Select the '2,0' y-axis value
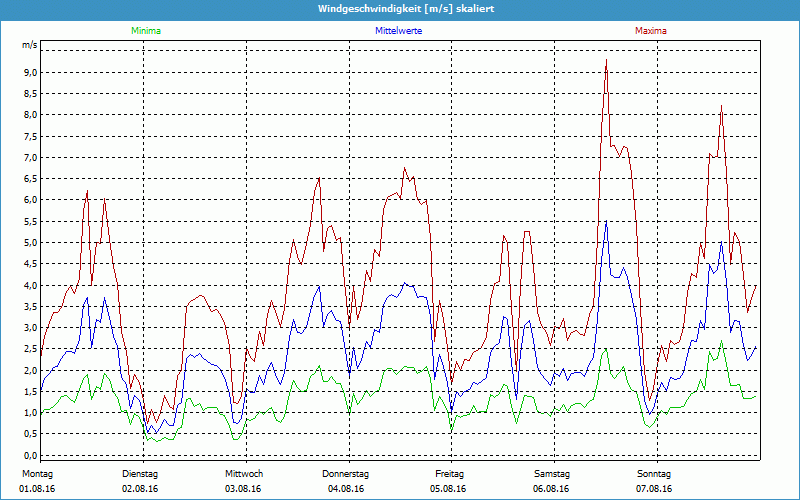Screen dimensions: 800x500 [30, 370]
